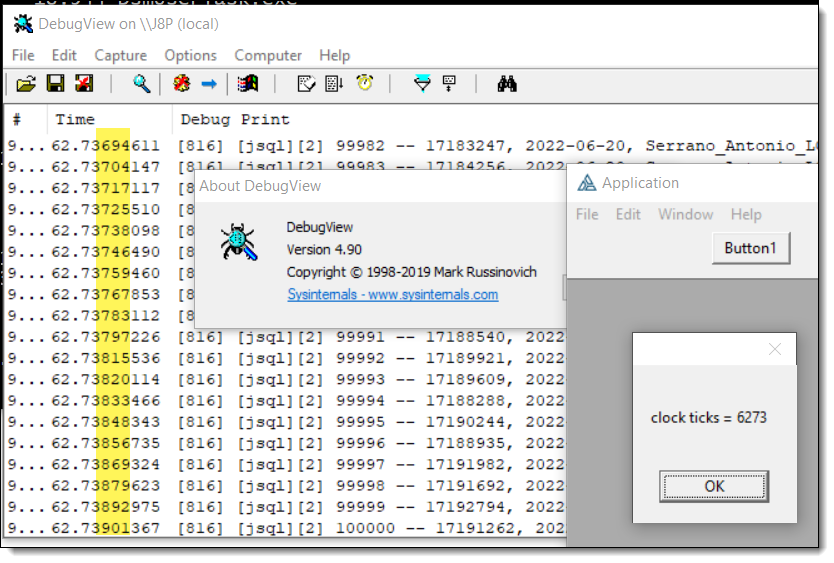Click the Log to File icon

click(84, 84)
